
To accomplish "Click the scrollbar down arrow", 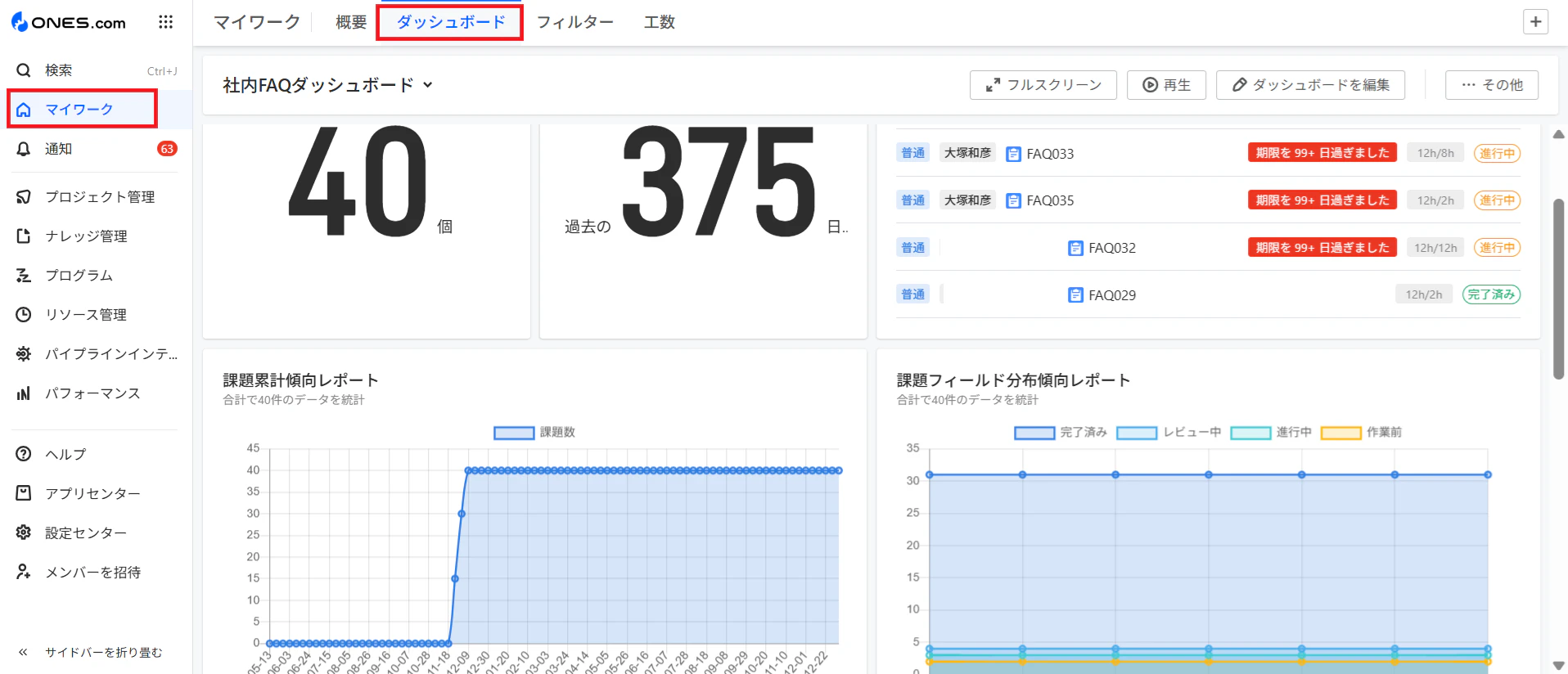I will (x=1558, y=666).
